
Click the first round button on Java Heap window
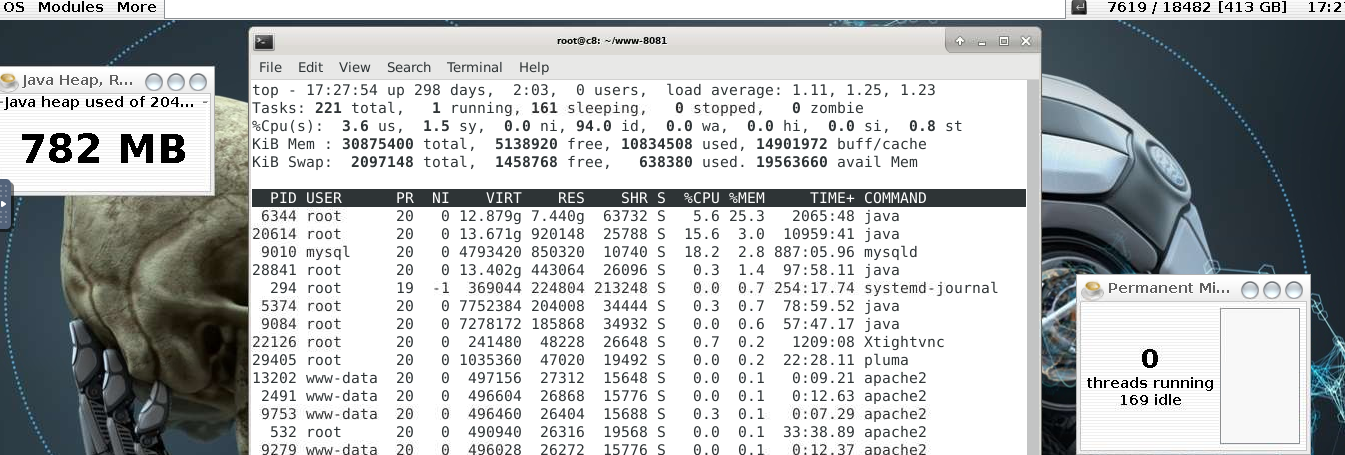155,82
